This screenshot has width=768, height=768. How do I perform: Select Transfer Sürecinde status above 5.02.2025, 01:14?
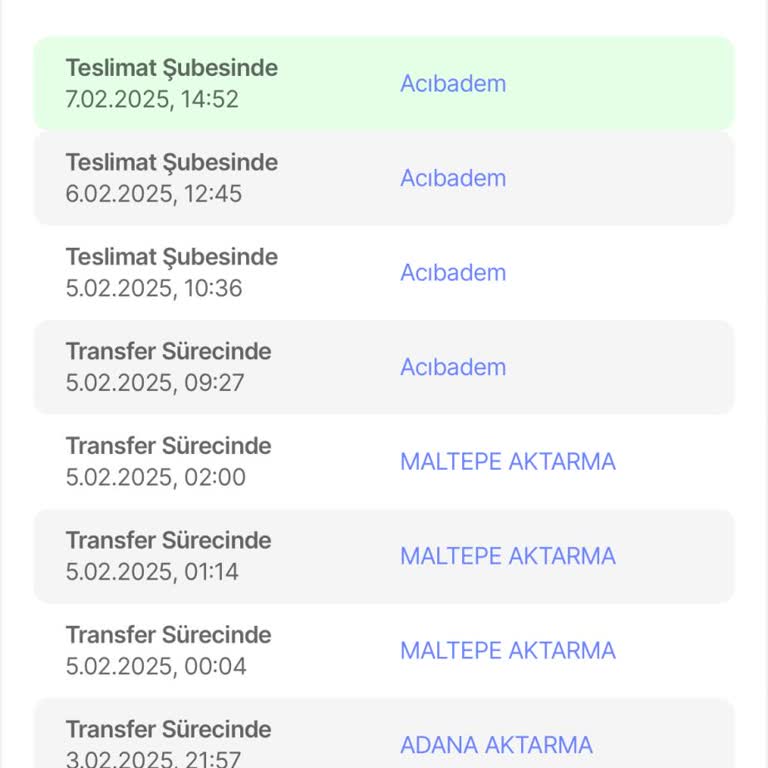[x=168, y=540]
